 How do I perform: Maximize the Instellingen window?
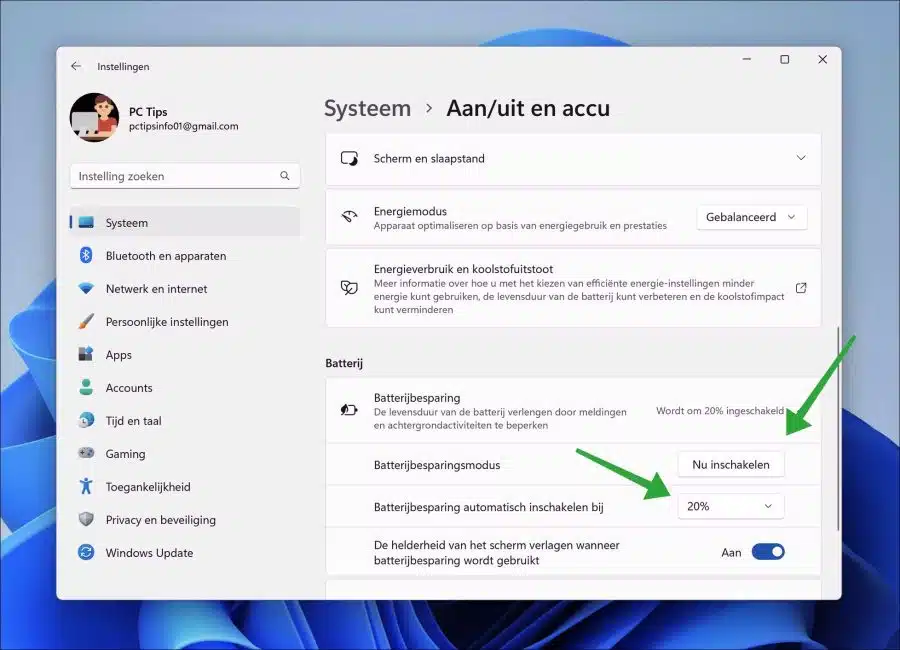(785, 59)
